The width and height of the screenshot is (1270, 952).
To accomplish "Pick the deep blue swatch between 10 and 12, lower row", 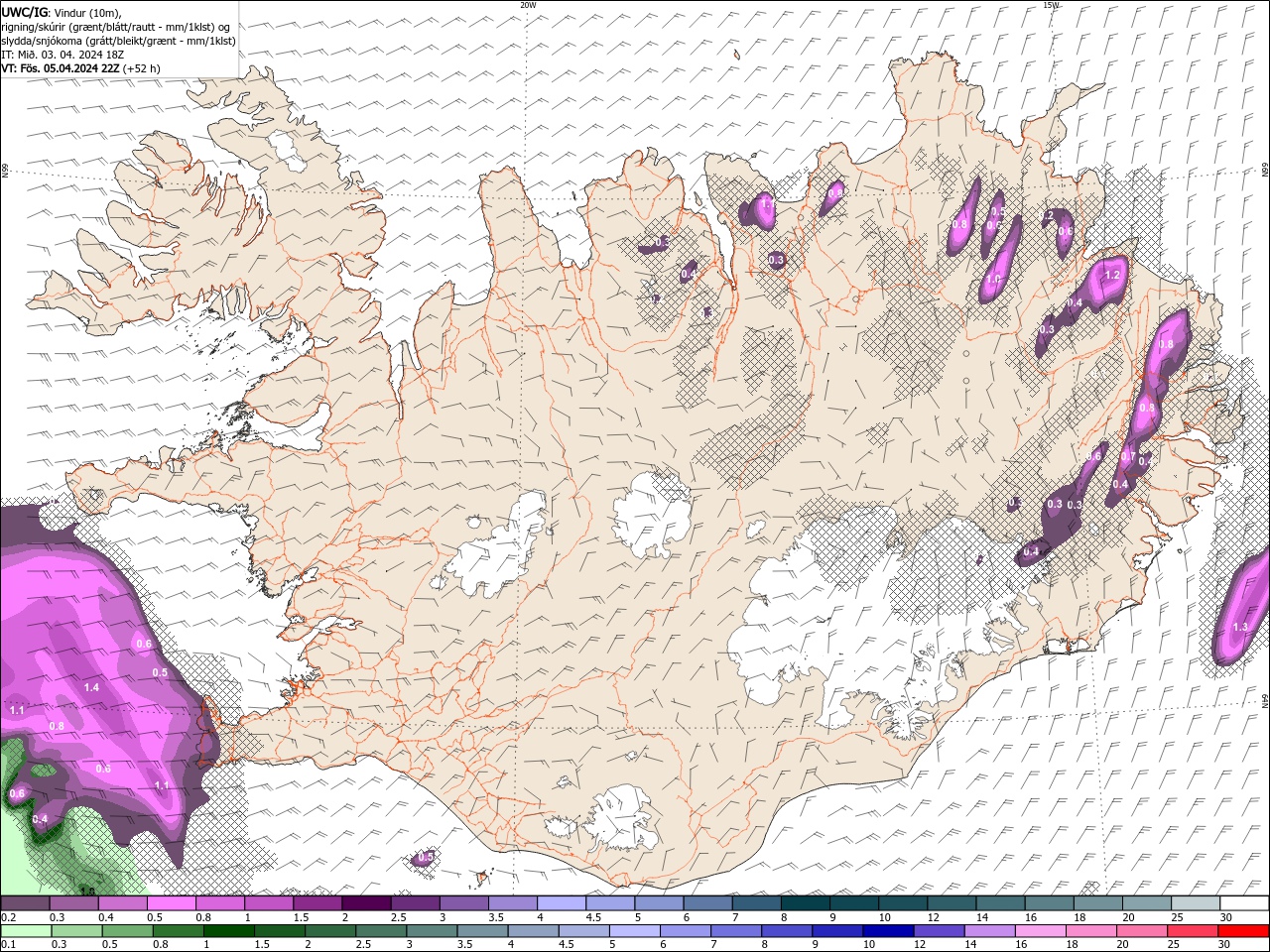I will click(888, 931).
